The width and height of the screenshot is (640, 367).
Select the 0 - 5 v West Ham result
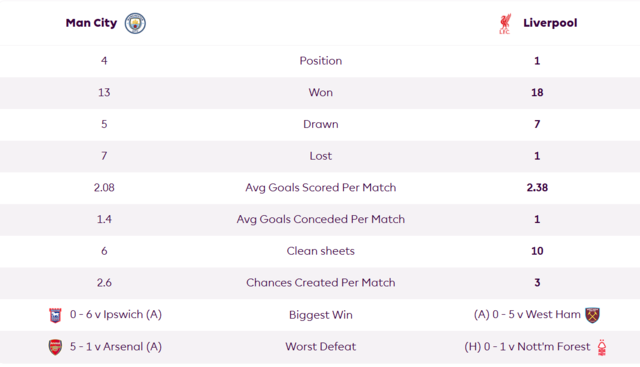coord(527,314)
